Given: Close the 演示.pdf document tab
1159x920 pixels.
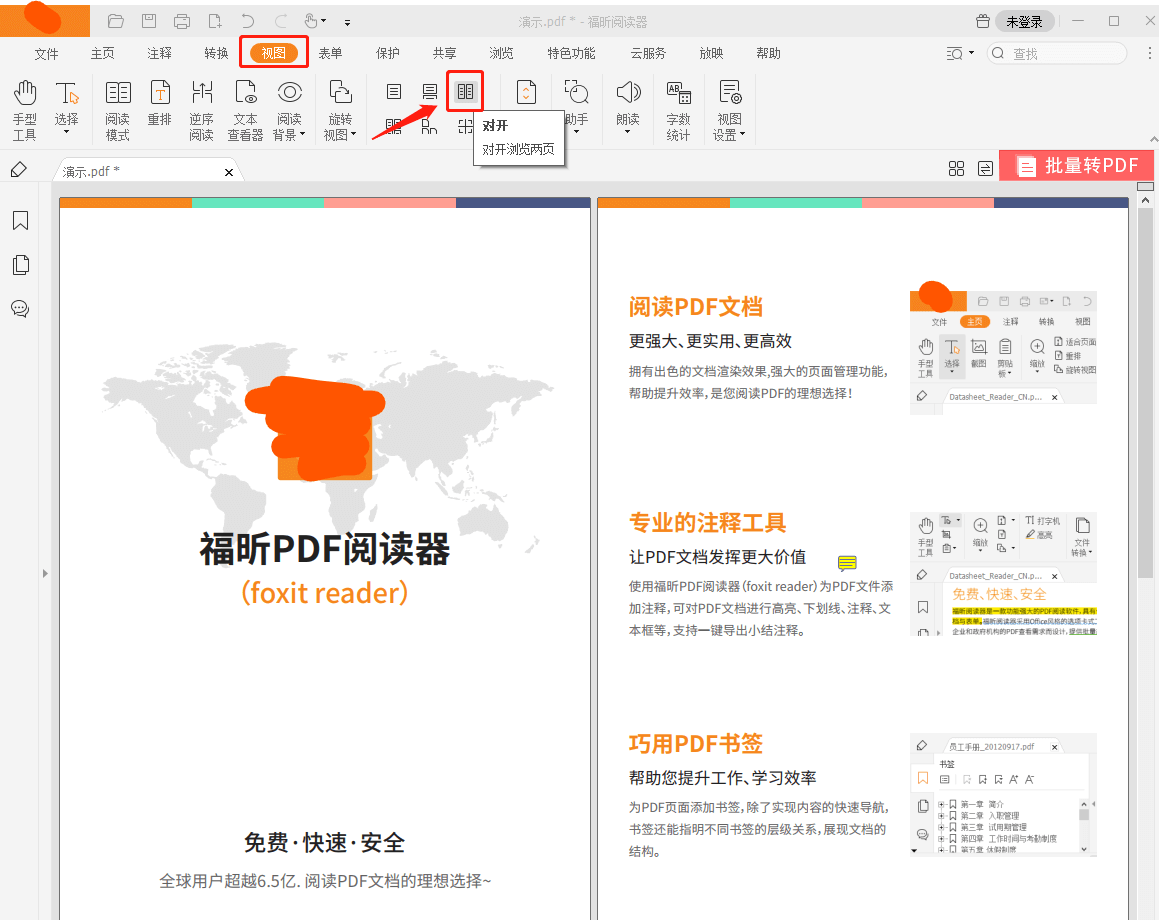Looking at the screenshot, I should pyautogui.click(x=229, y=172).
